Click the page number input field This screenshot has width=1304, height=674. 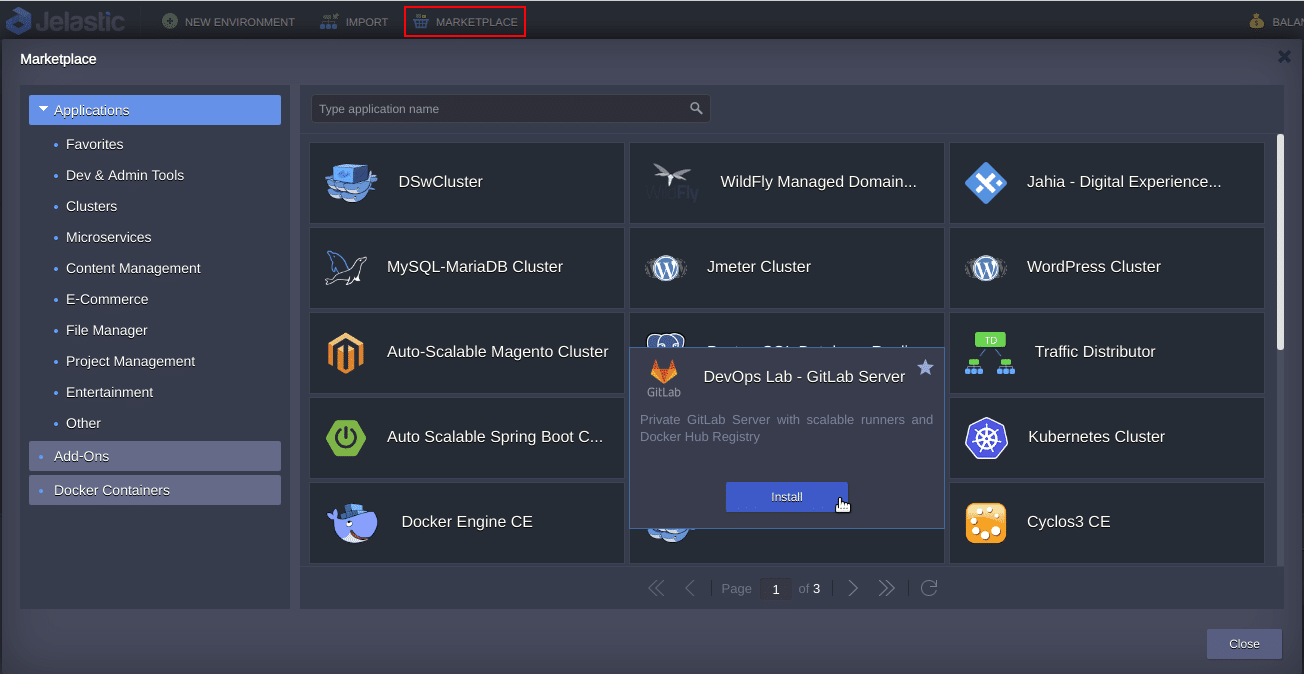[775, 589]
